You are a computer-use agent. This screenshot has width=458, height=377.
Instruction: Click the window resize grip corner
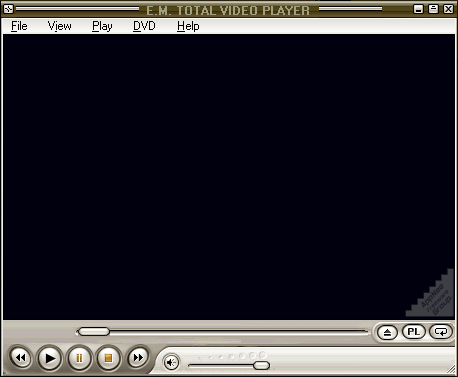pos(452,369)
